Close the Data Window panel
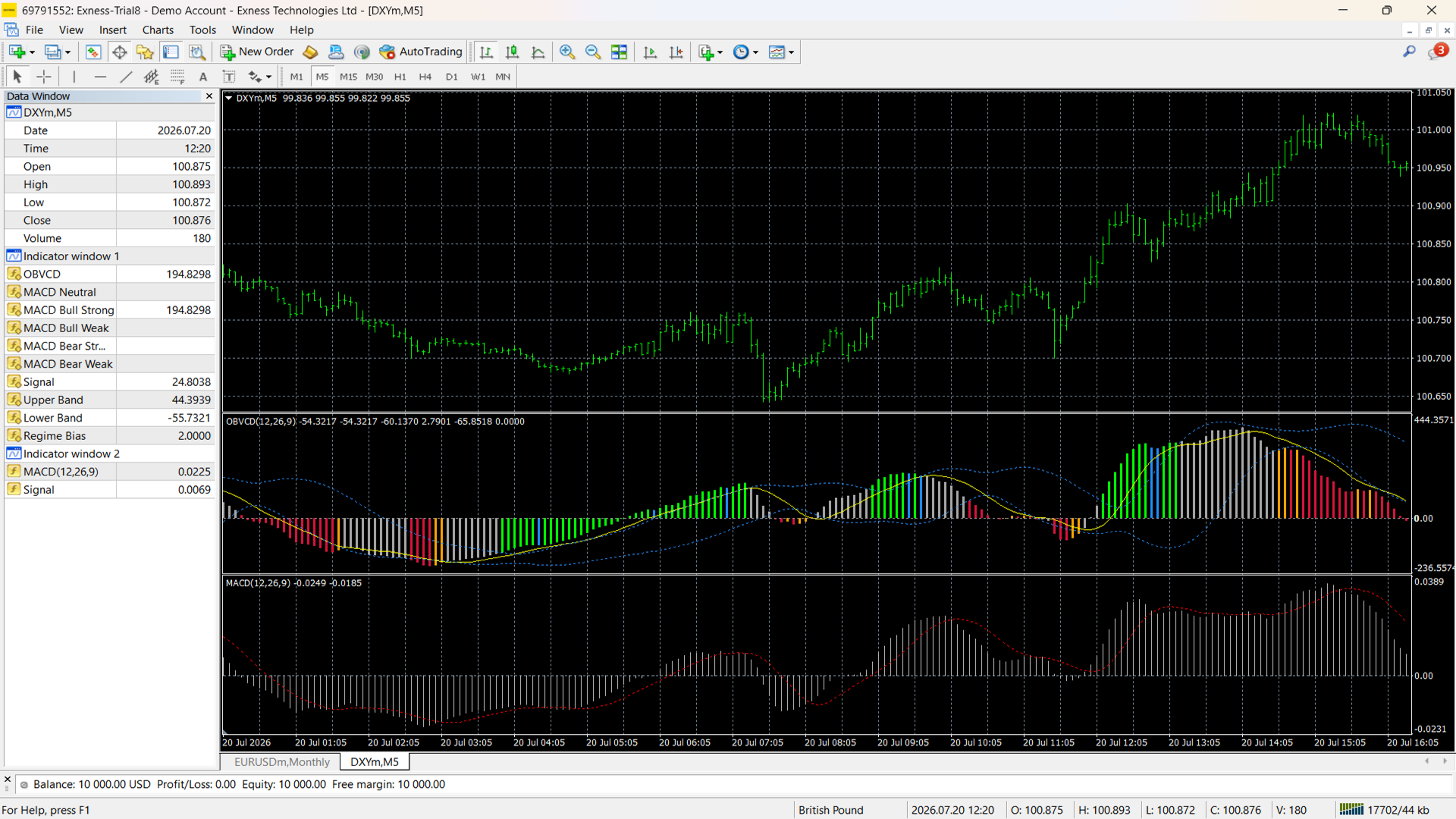 point(209,96)
